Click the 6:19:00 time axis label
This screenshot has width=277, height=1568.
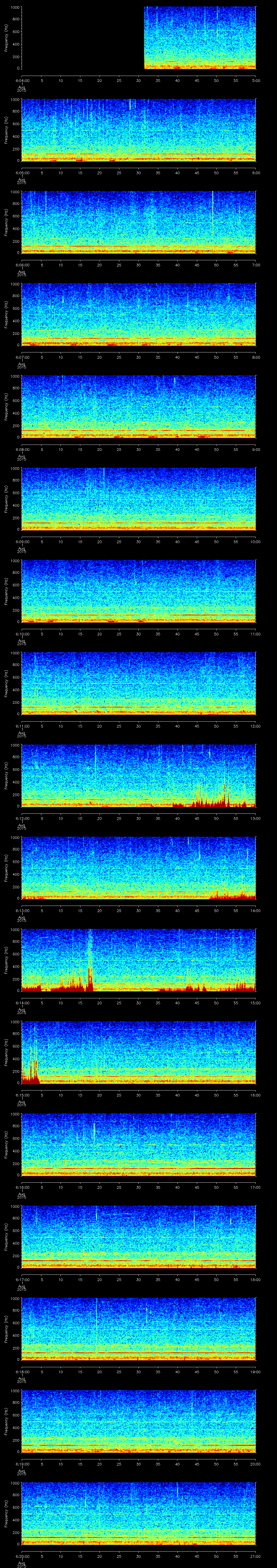22,1463
